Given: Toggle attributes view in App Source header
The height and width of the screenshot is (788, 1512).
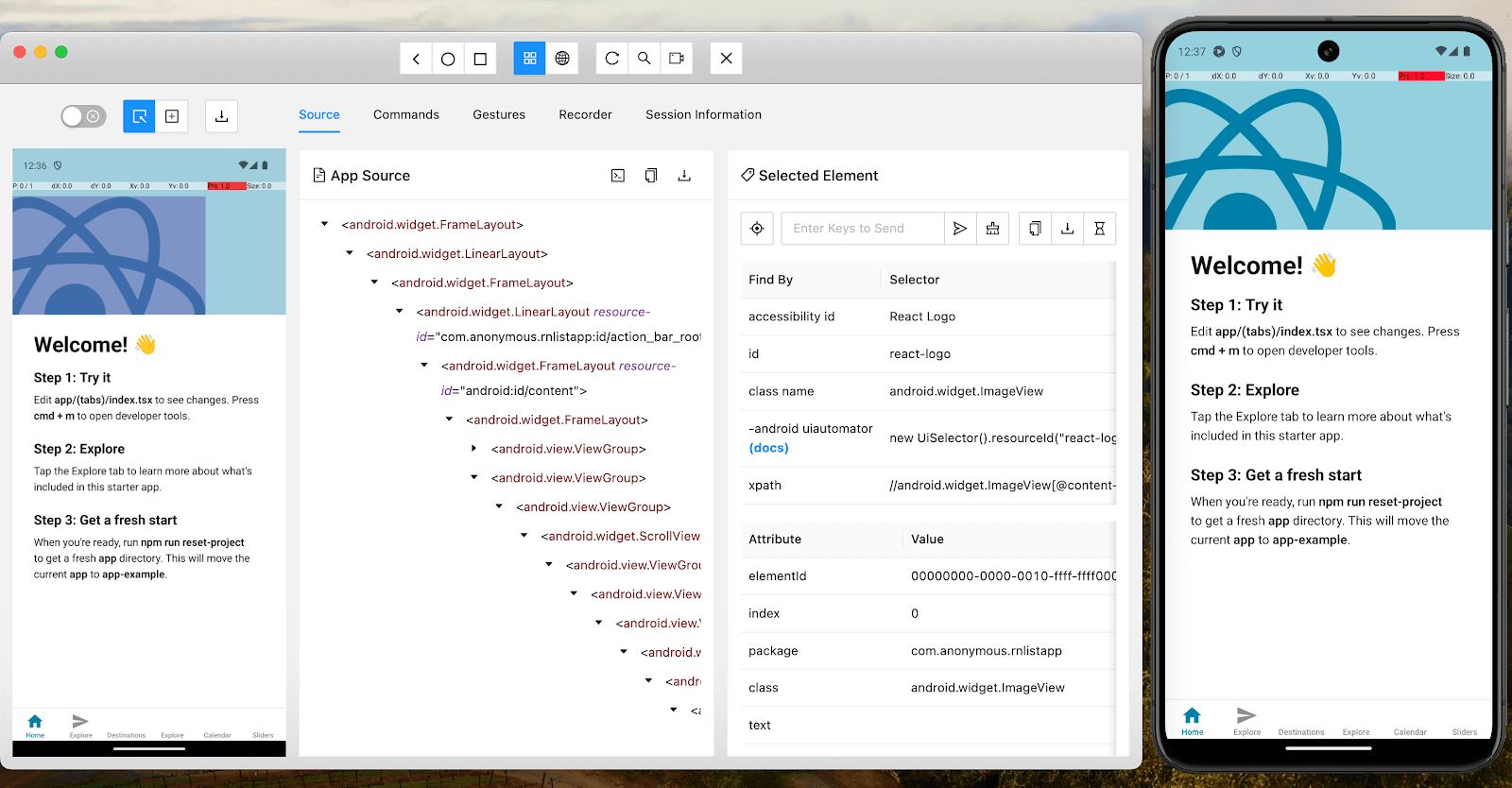Looking at the screenshot, I should tap(618, 176).
